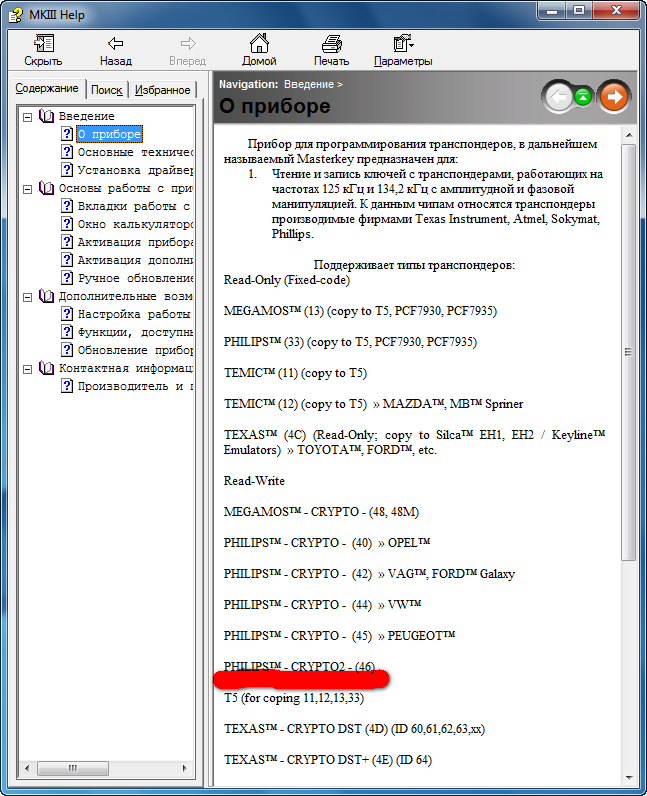Collapse the Основы работы с при node
Screen dimensions: 647x796
point(28,189)
